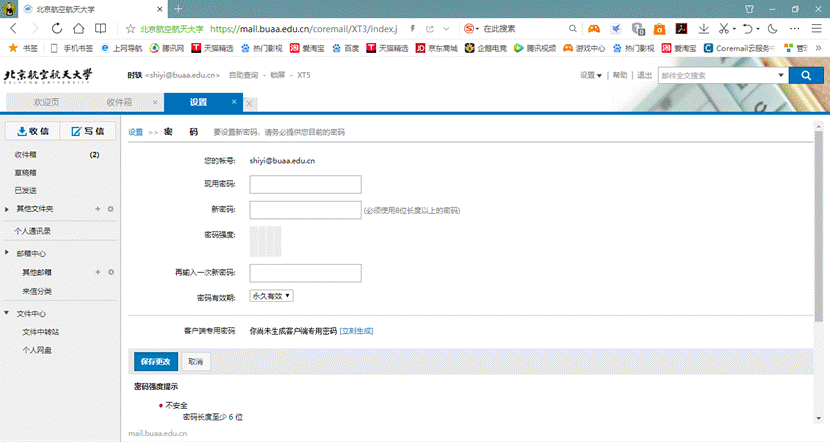Click the 收信 receive mail button
The image size is (830, 442).
(32, 131)
